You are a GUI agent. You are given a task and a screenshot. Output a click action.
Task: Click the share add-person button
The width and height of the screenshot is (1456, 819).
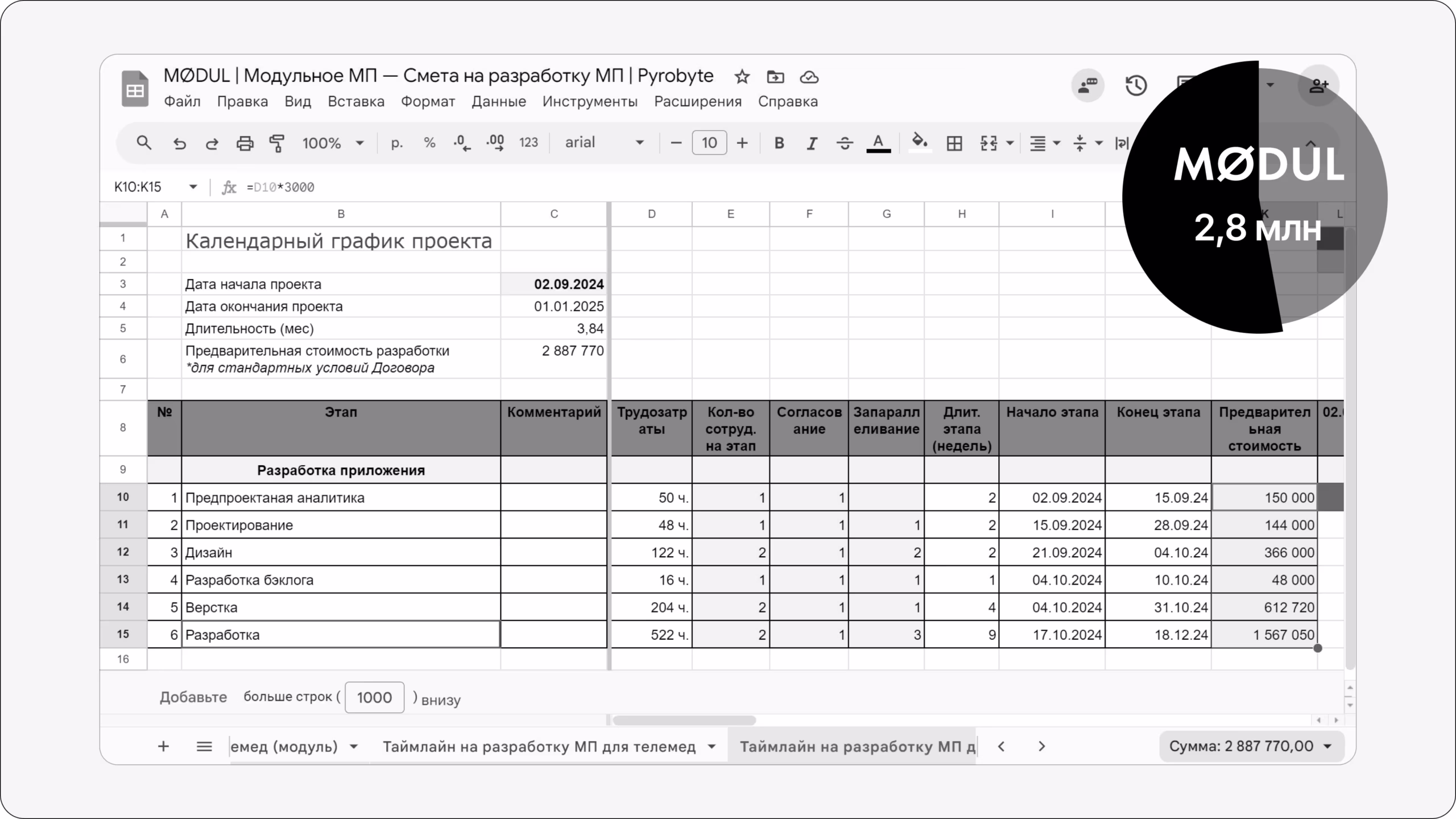click(1318, 86)
